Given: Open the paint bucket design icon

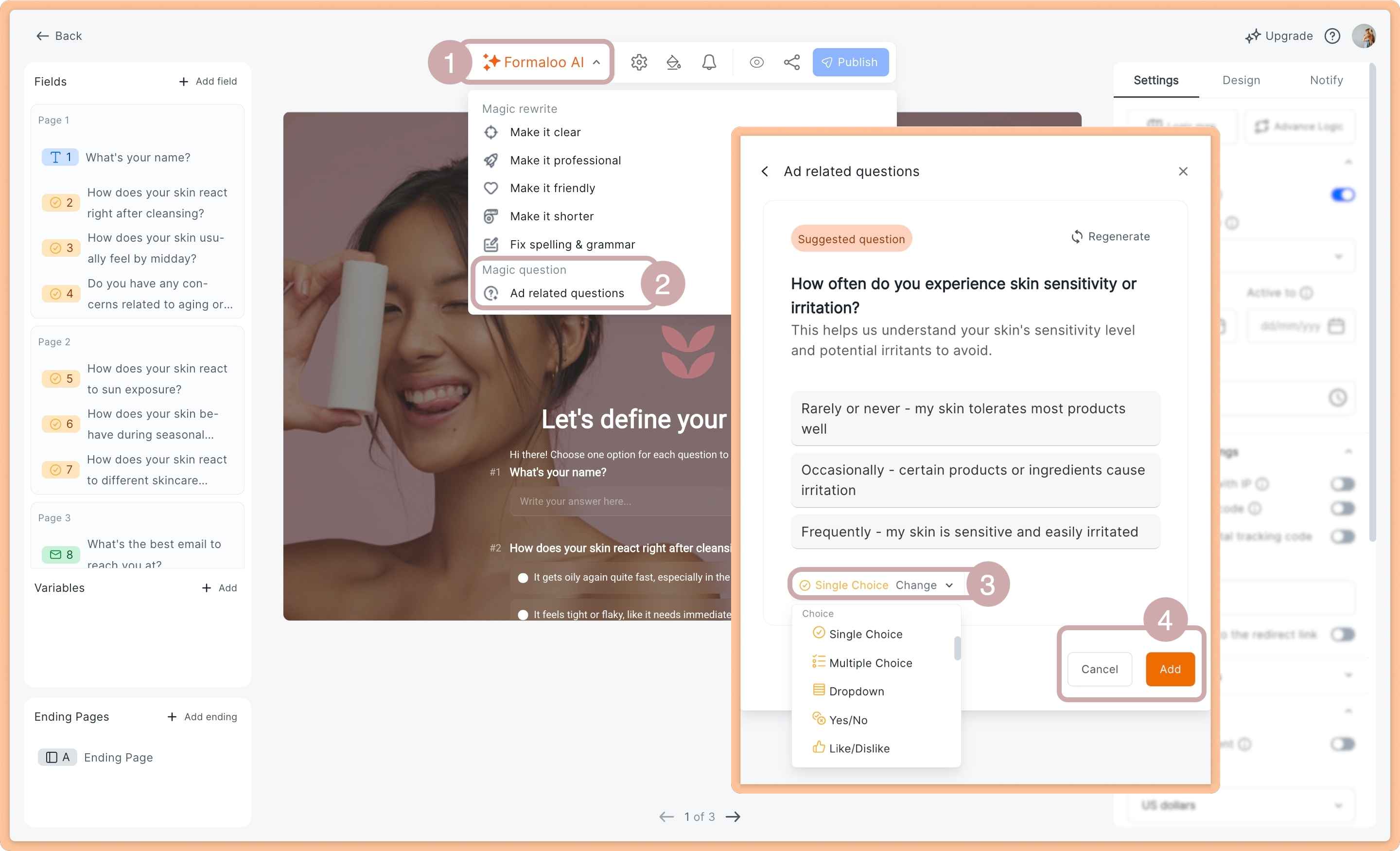Looking at the screenshot, I should click(x=673, y=62).
